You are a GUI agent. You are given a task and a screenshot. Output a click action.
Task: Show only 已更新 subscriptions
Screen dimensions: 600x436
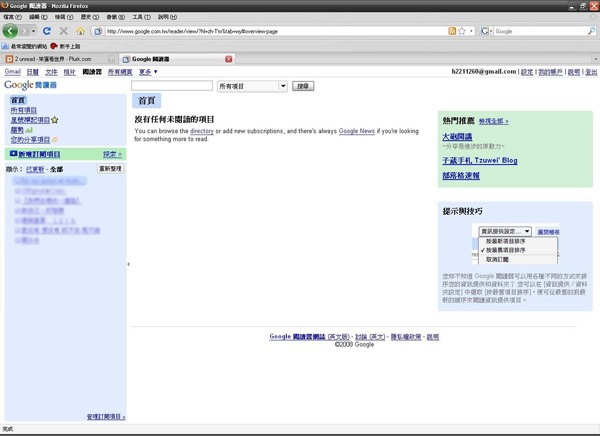click(x=35, y=169)
